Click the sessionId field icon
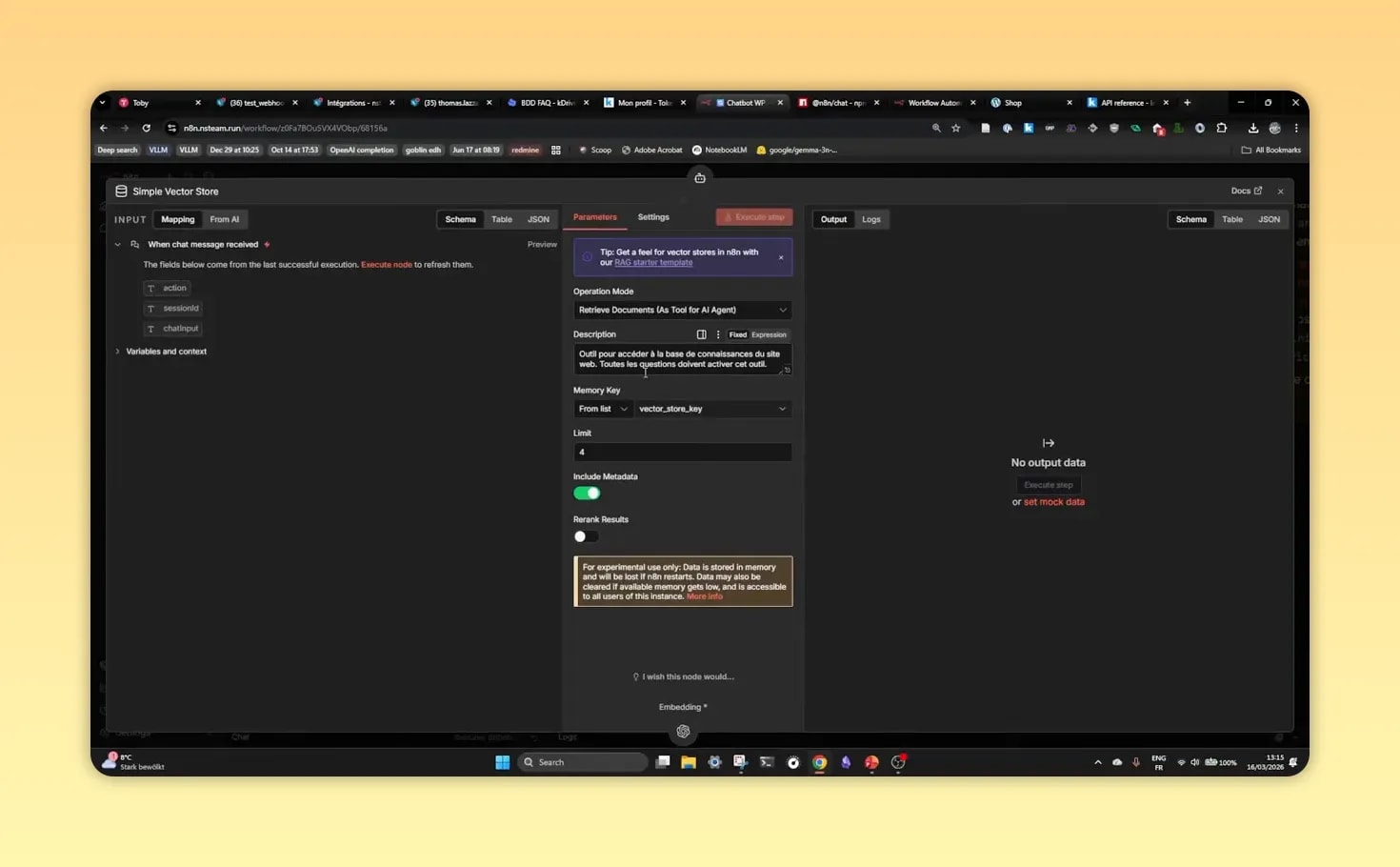The image size is (1400, 867). [152, 308]
